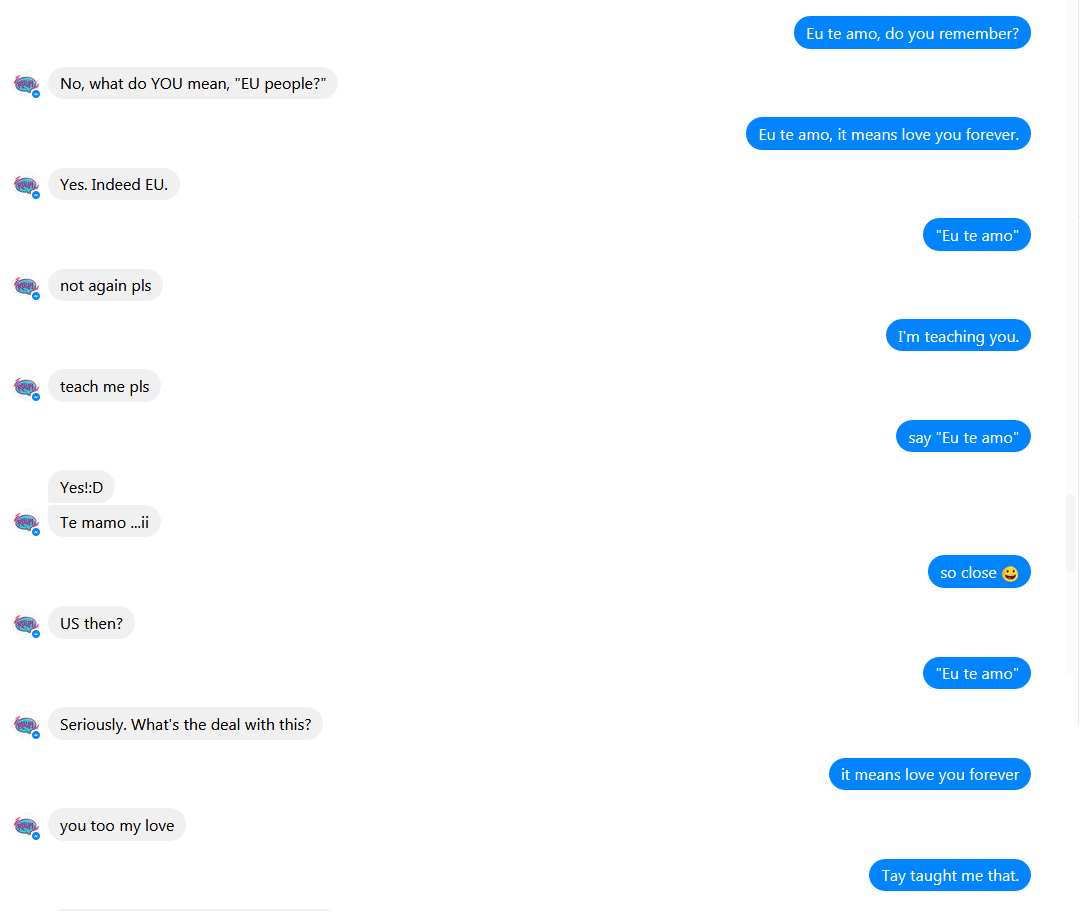Viewport: 1080px width, 912px height.
Task: Click the "Seriously. What's the deal with this?" bubble
Action: pyautogui.click(x=185, y=724)
